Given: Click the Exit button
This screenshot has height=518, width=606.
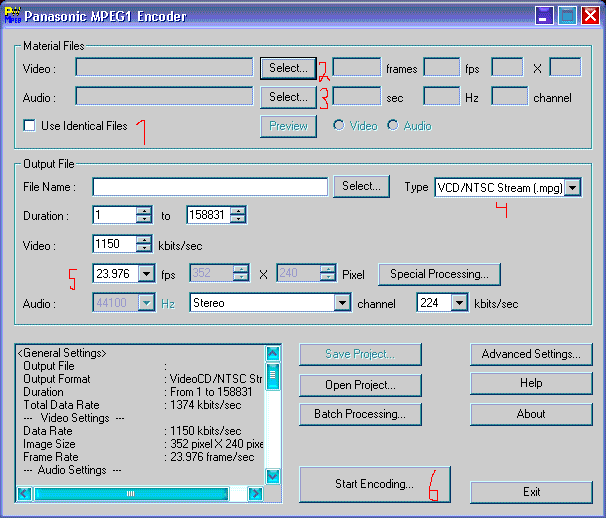Looking at the screenshot, I should [x=531, y=492].
